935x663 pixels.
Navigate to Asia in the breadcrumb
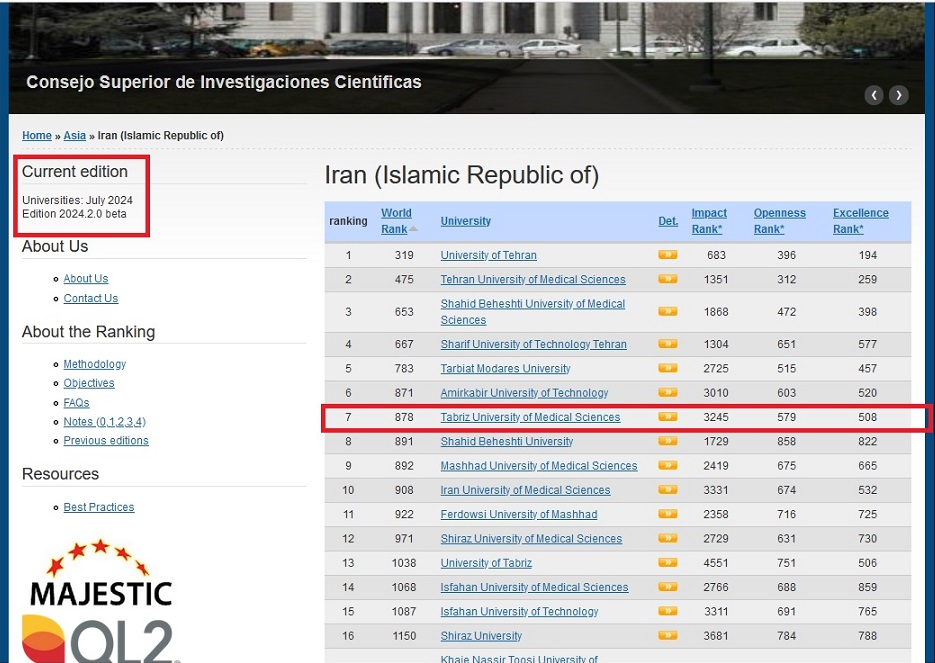point(74,136)
